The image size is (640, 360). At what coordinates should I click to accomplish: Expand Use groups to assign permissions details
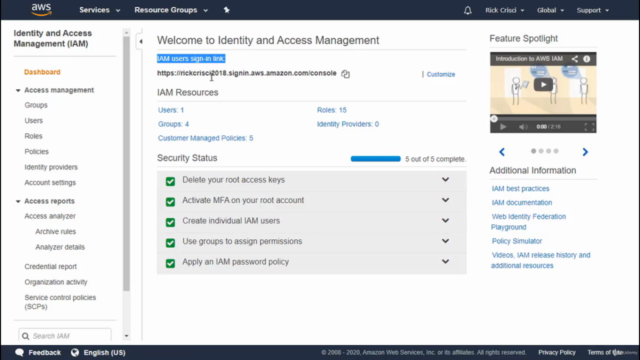[x=445, y=241]
